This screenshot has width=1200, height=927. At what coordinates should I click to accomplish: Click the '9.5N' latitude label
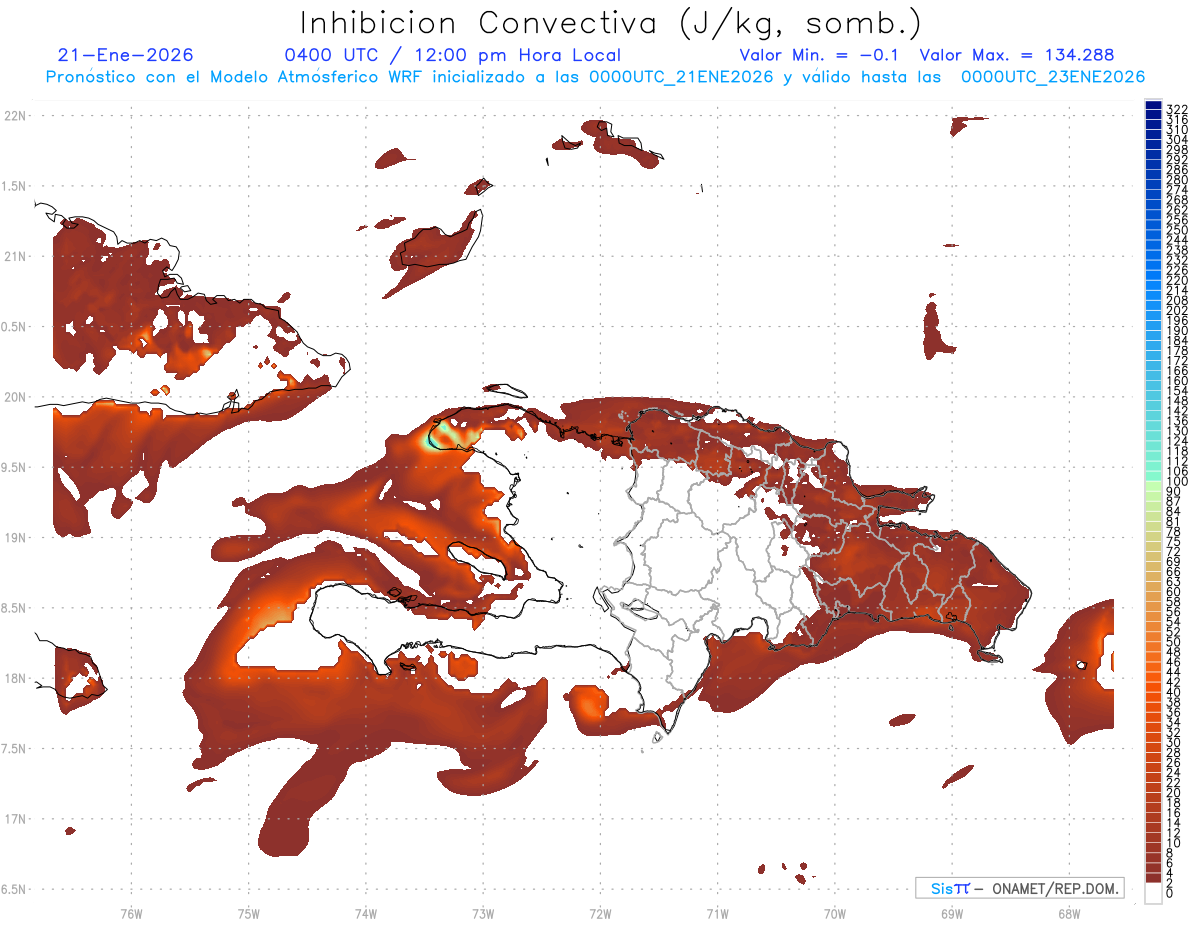click(x=14, y=467)
